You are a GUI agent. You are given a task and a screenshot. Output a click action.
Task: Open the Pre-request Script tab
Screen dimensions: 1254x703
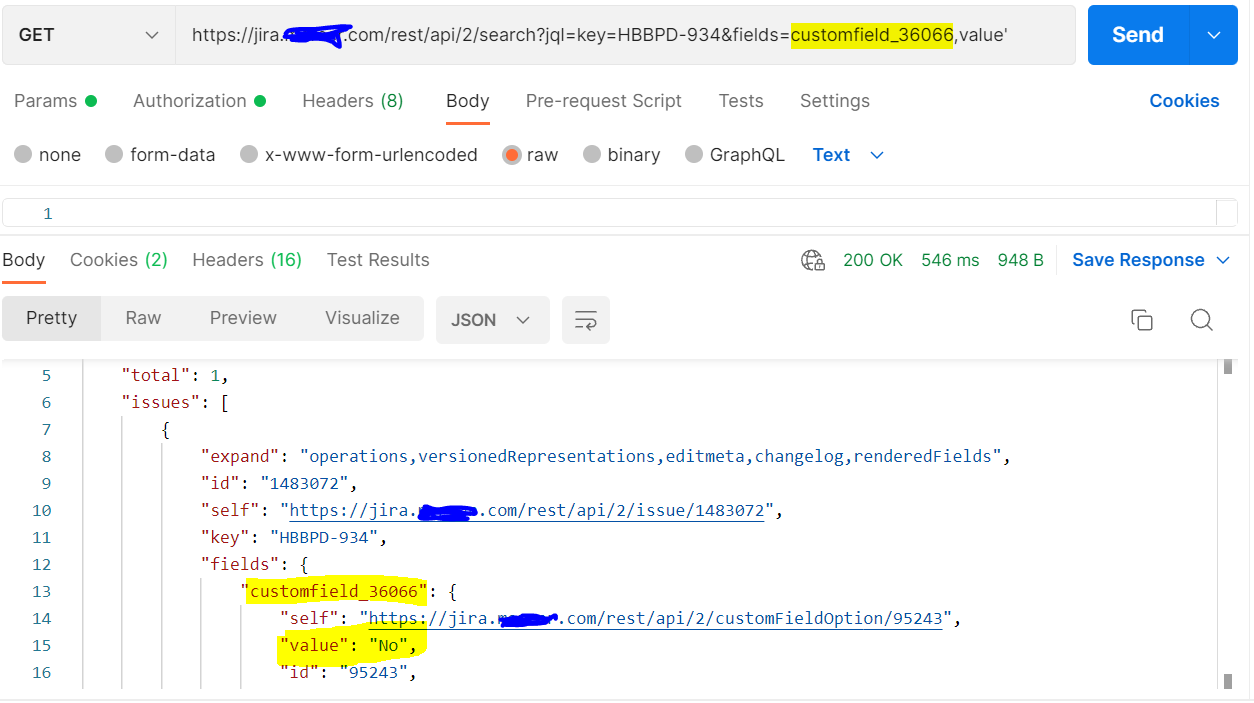pyautogui.click(x=603, y=100)
